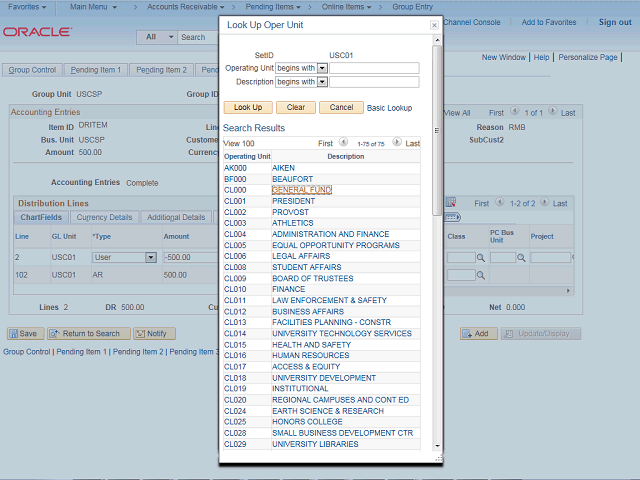Click the dialog vertical scrollbar thumb
Image resolution: width=640 pixels, height=480 pixels.
click(437, 130)
